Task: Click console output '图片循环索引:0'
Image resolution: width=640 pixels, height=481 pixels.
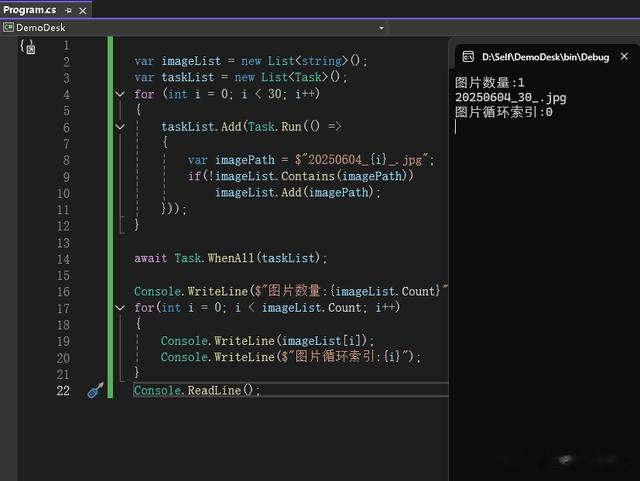Action: coord(504,112)
